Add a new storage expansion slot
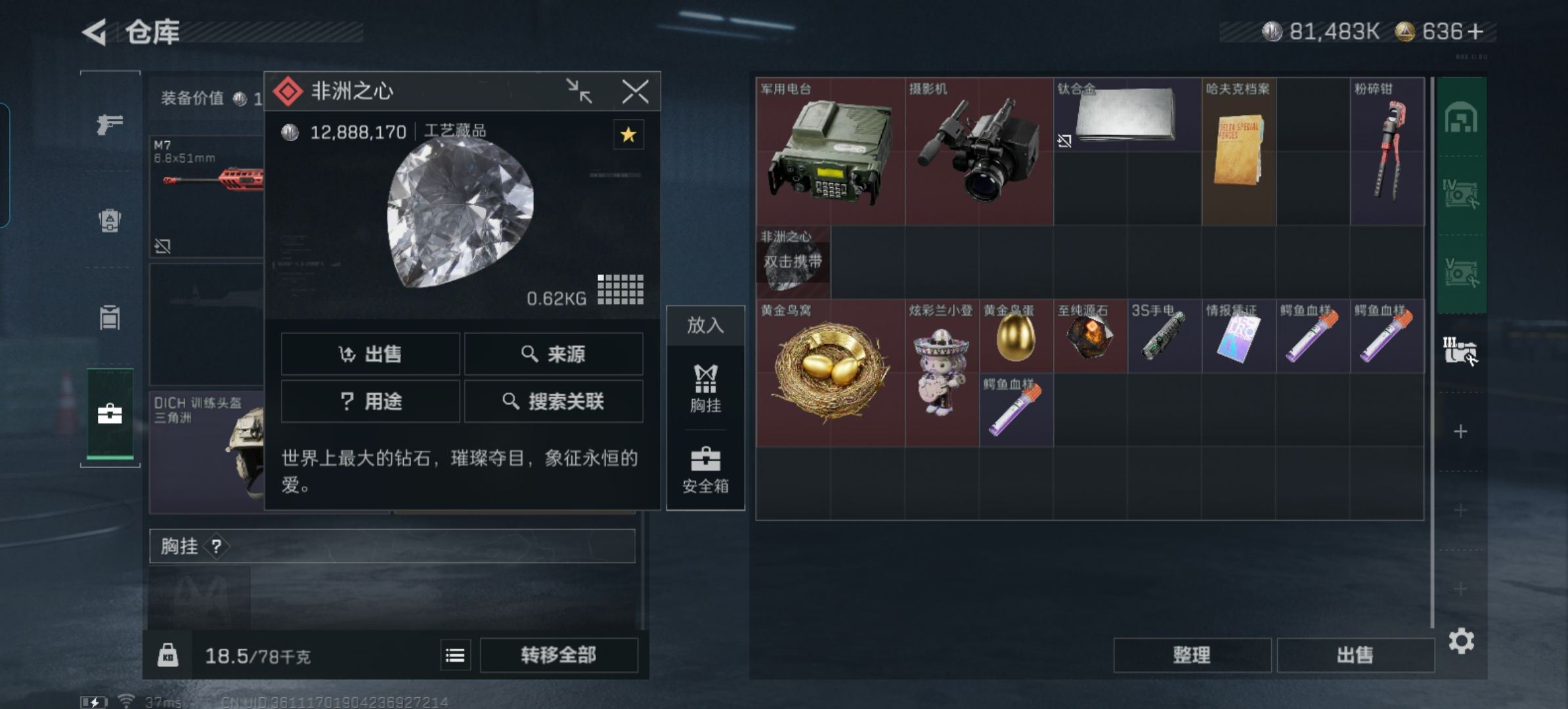The height and width of the screenshot is (709, 1568). pos(1460,431)
